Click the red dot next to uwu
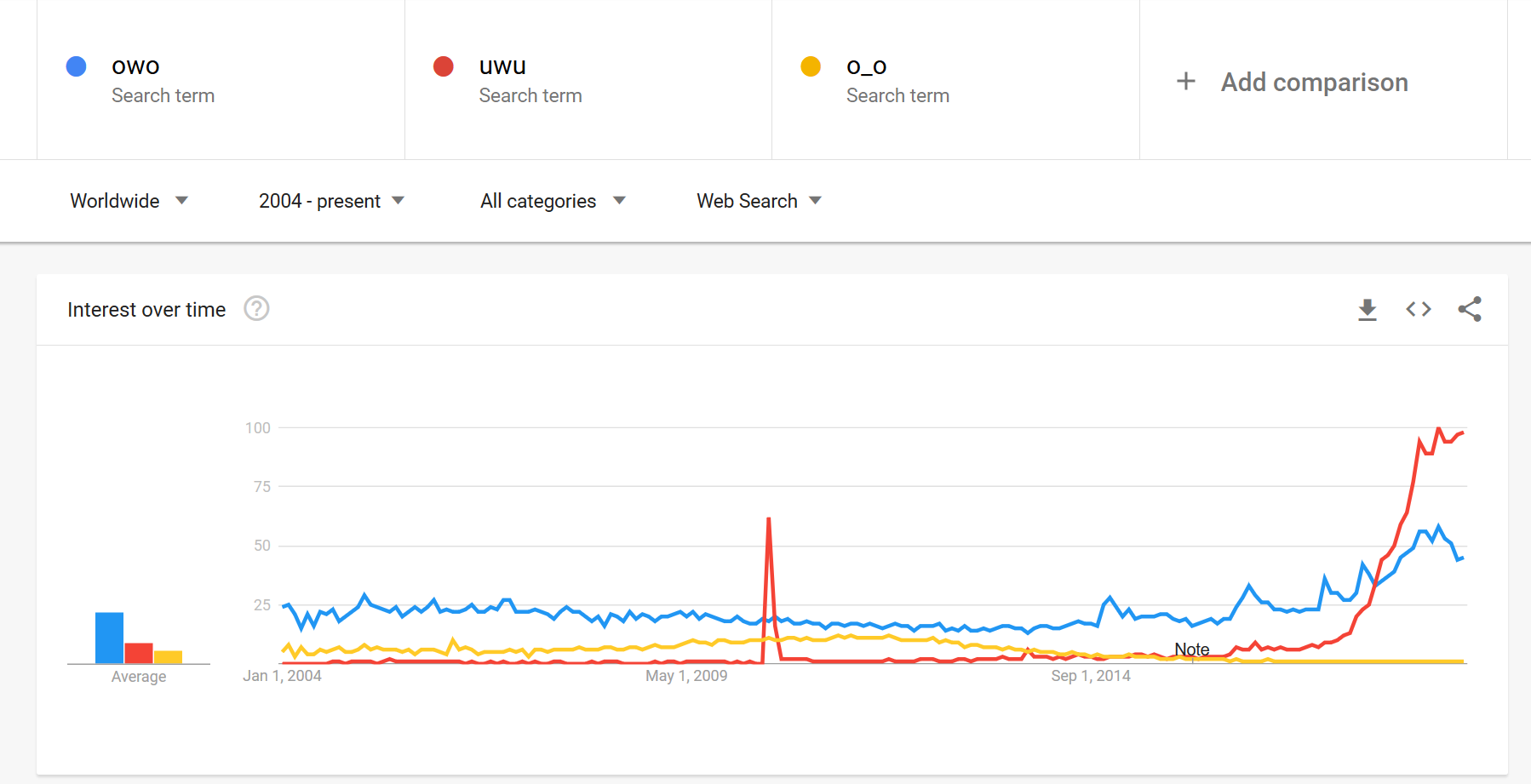 [x=444, y=66]
